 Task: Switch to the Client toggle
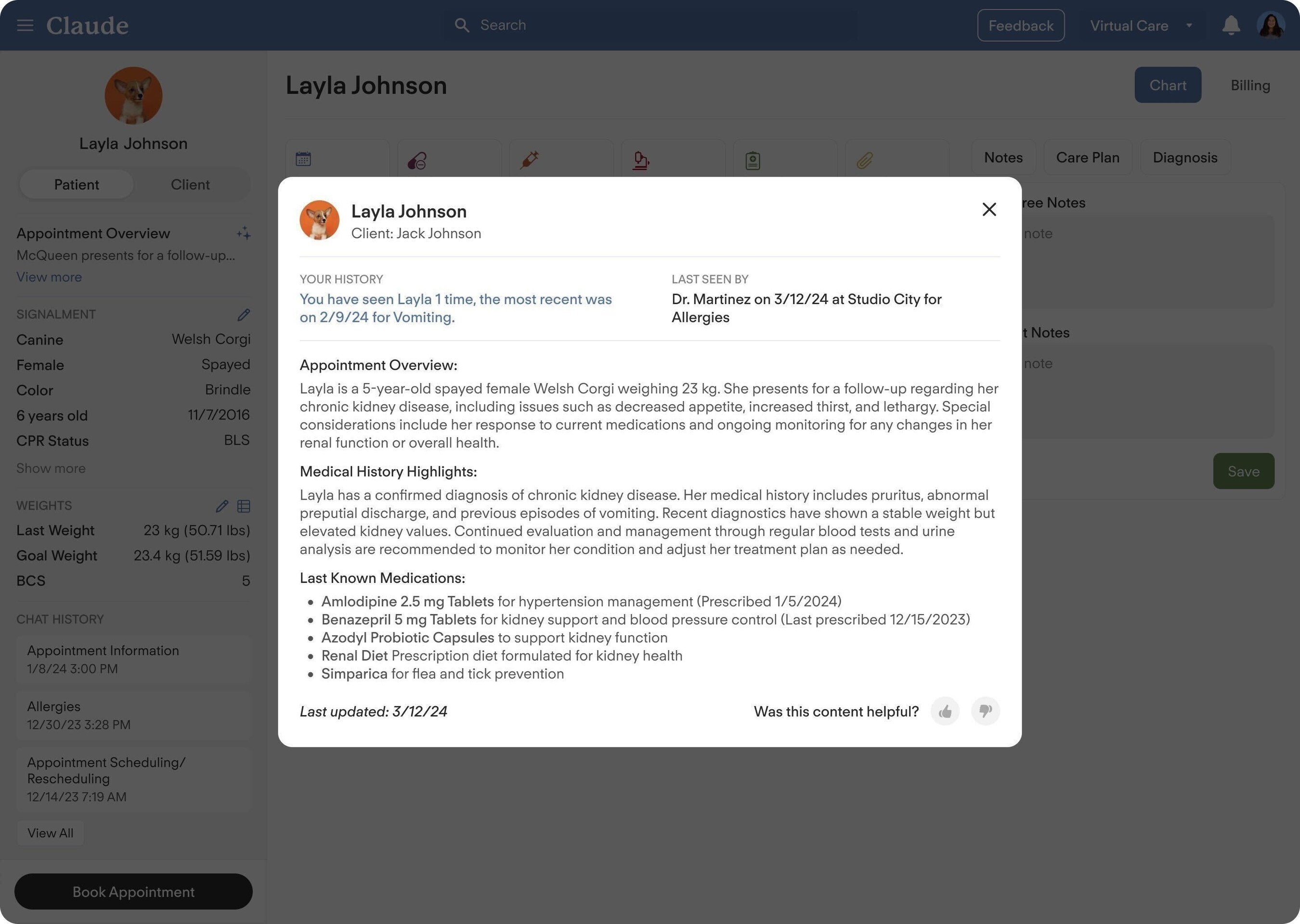pos(190,184)
